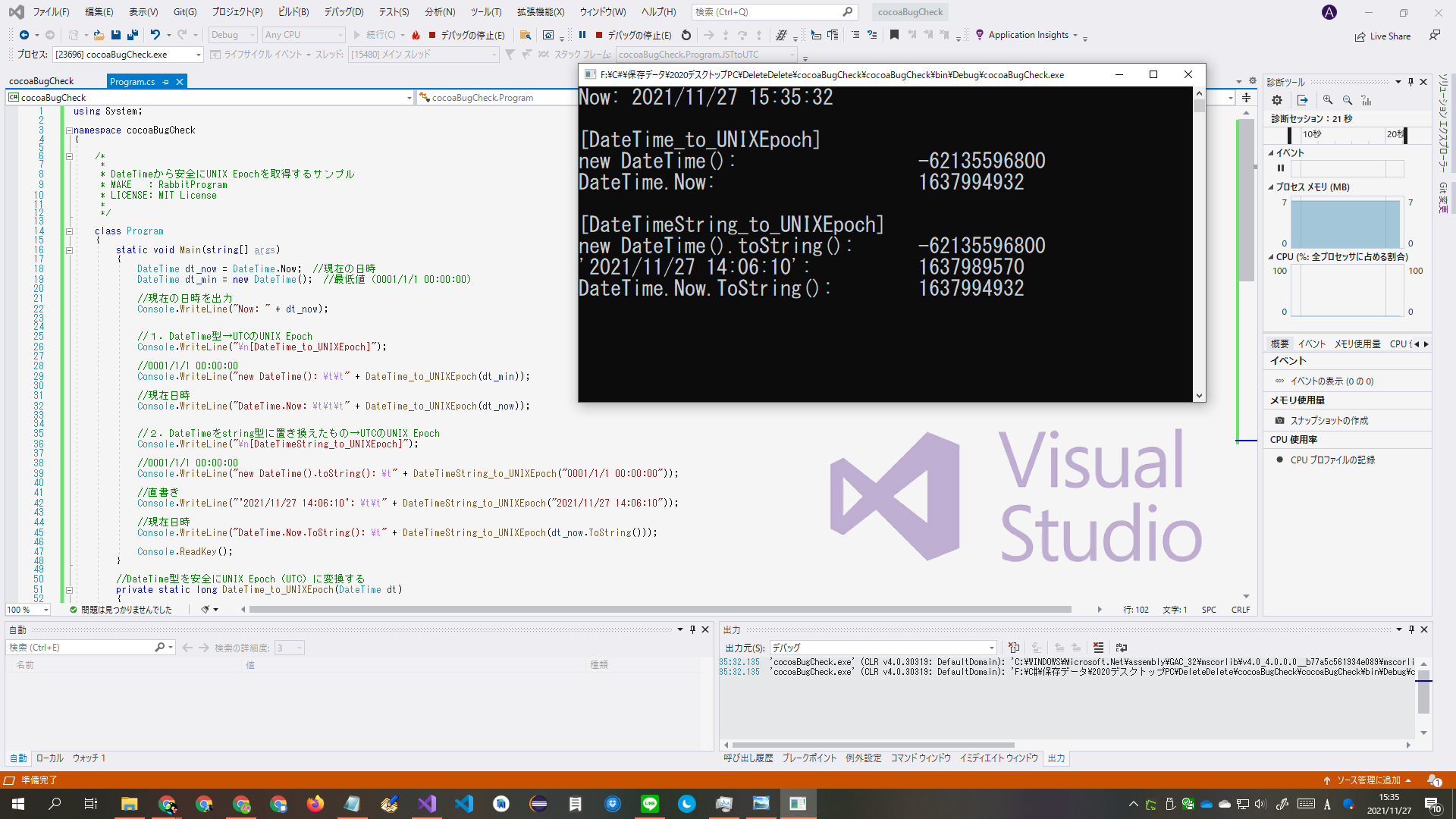Clear all output in the Output window
The image size is (1456, 819).
(x=1098, y=648)
